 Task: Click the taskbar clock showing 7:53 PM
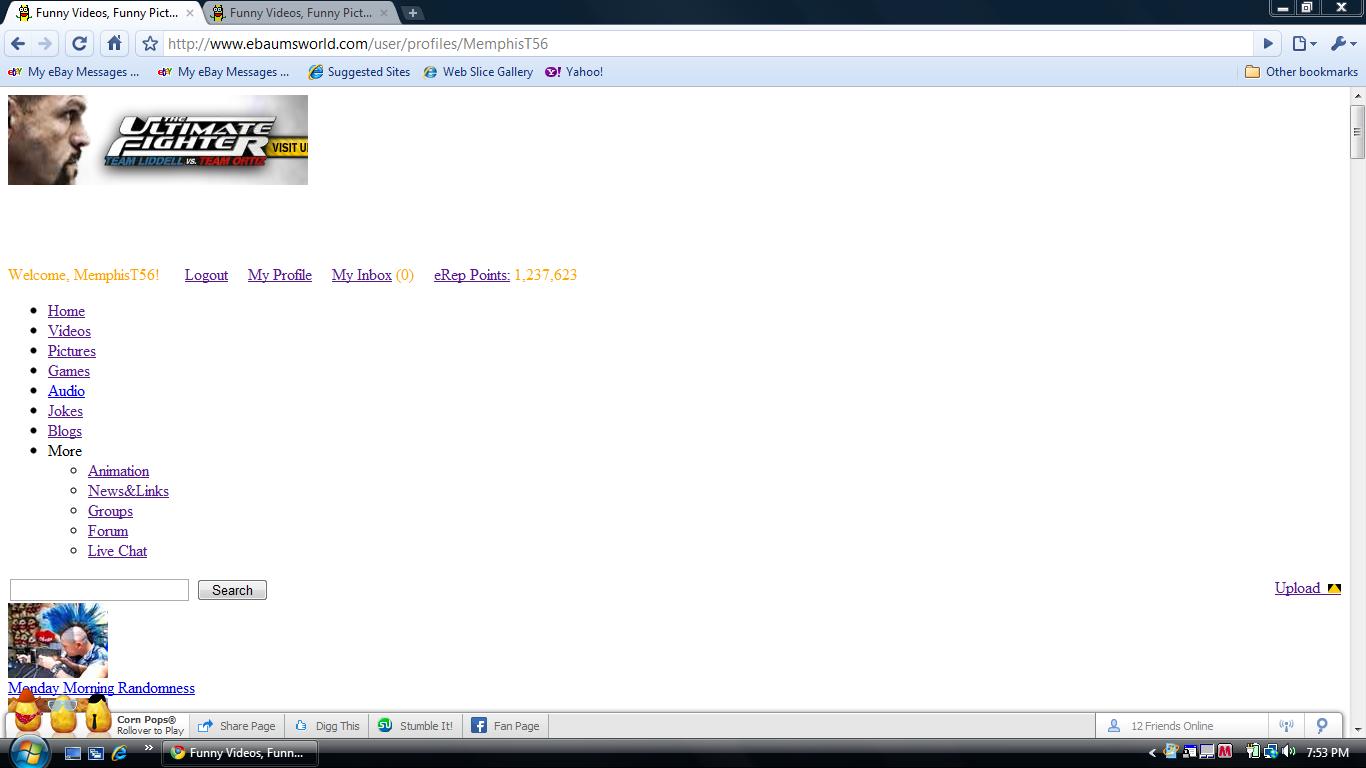1328,753
